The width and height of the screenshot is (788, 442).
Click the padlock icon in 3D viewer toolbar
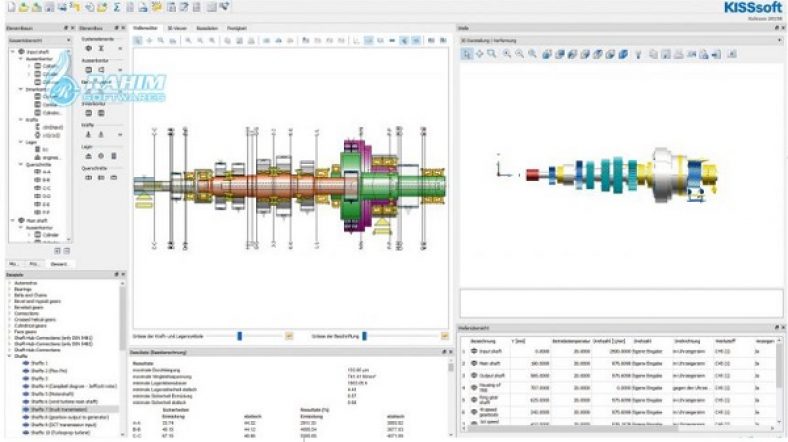(704, 54)
